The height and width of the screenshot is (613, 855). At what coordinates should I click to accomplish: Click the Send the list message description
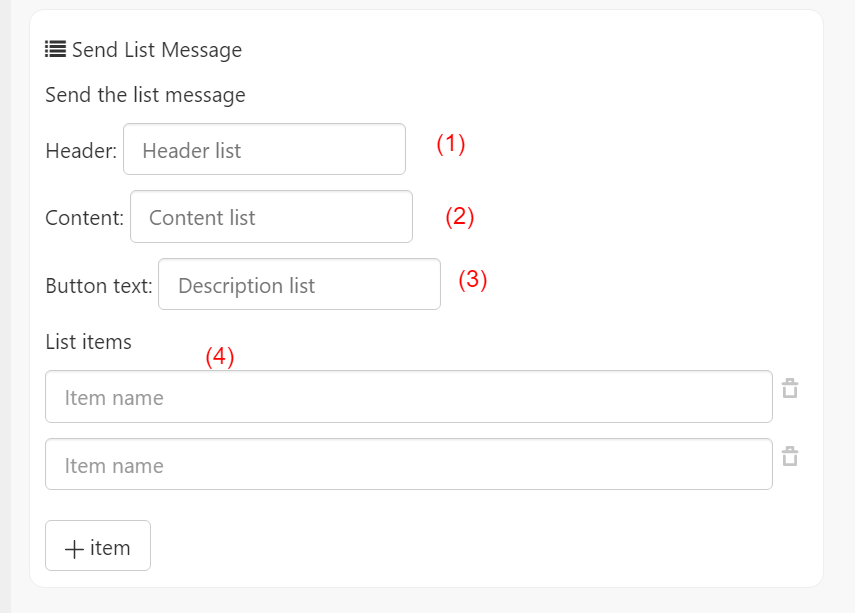coord(145,95)
